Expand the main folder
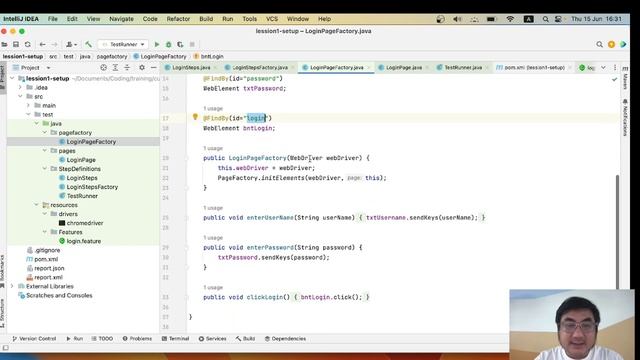The image size is (640, 360). (29, 105)
